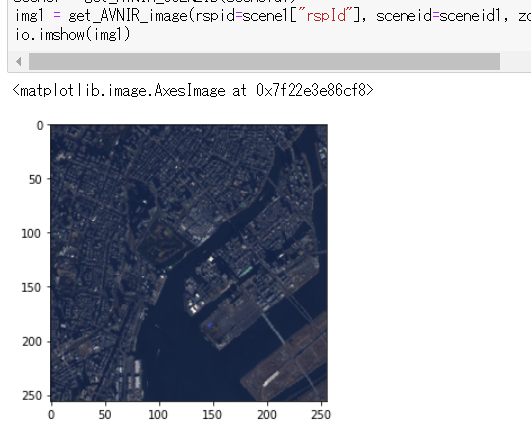Image resolution: width=531 pixels, height=428 pixels.
Task: Place cursor in the io.imshow(img1) line
Action: 73,34
